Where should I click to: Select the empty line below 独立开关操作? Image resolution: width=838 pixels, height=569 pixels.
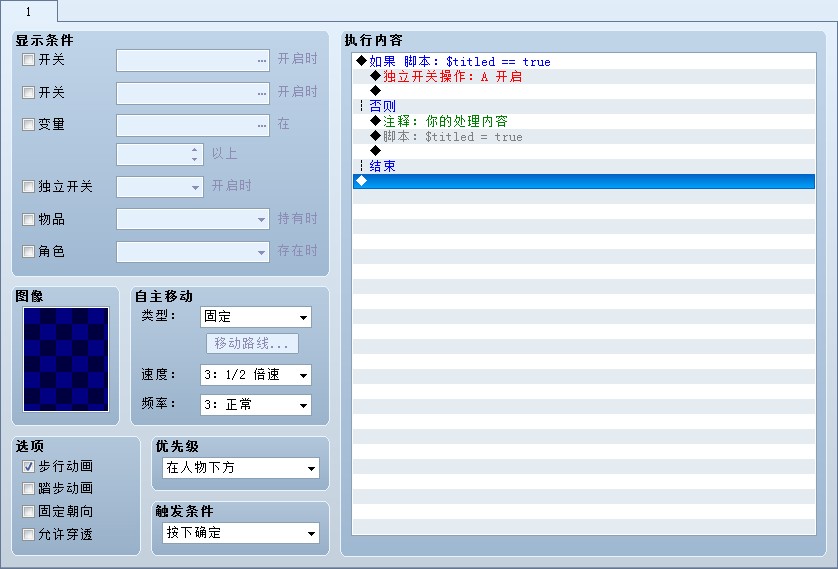pyautogui.click(x=584, y=91)
